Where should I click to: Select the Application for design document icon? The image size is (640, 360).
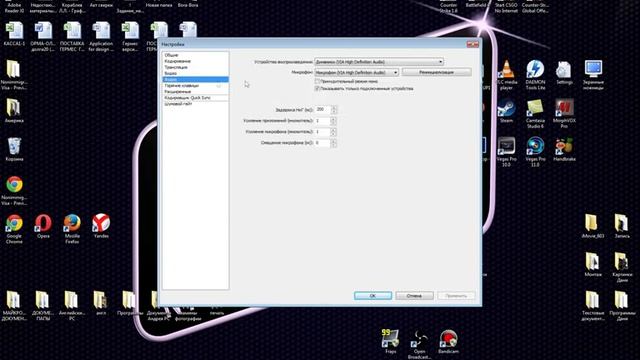pyautogui.click(x=101, y=31)
